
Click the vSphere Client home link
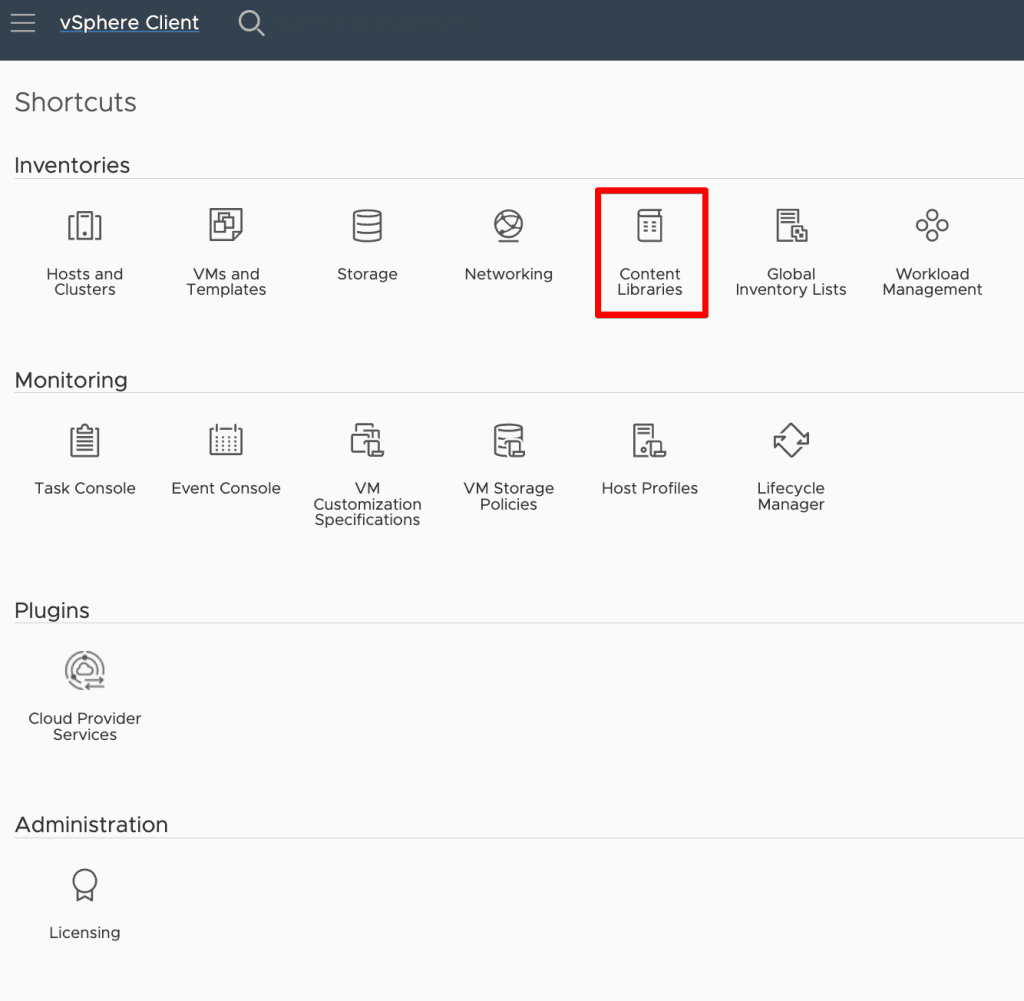click(129, 23)
